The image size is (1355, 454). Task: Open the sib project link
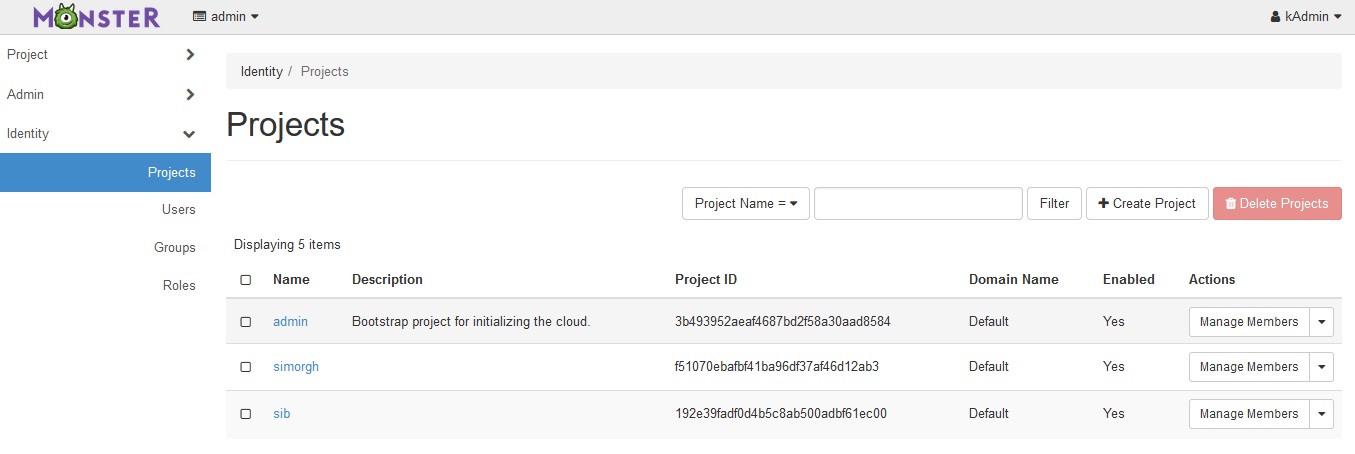coord(281,414)
